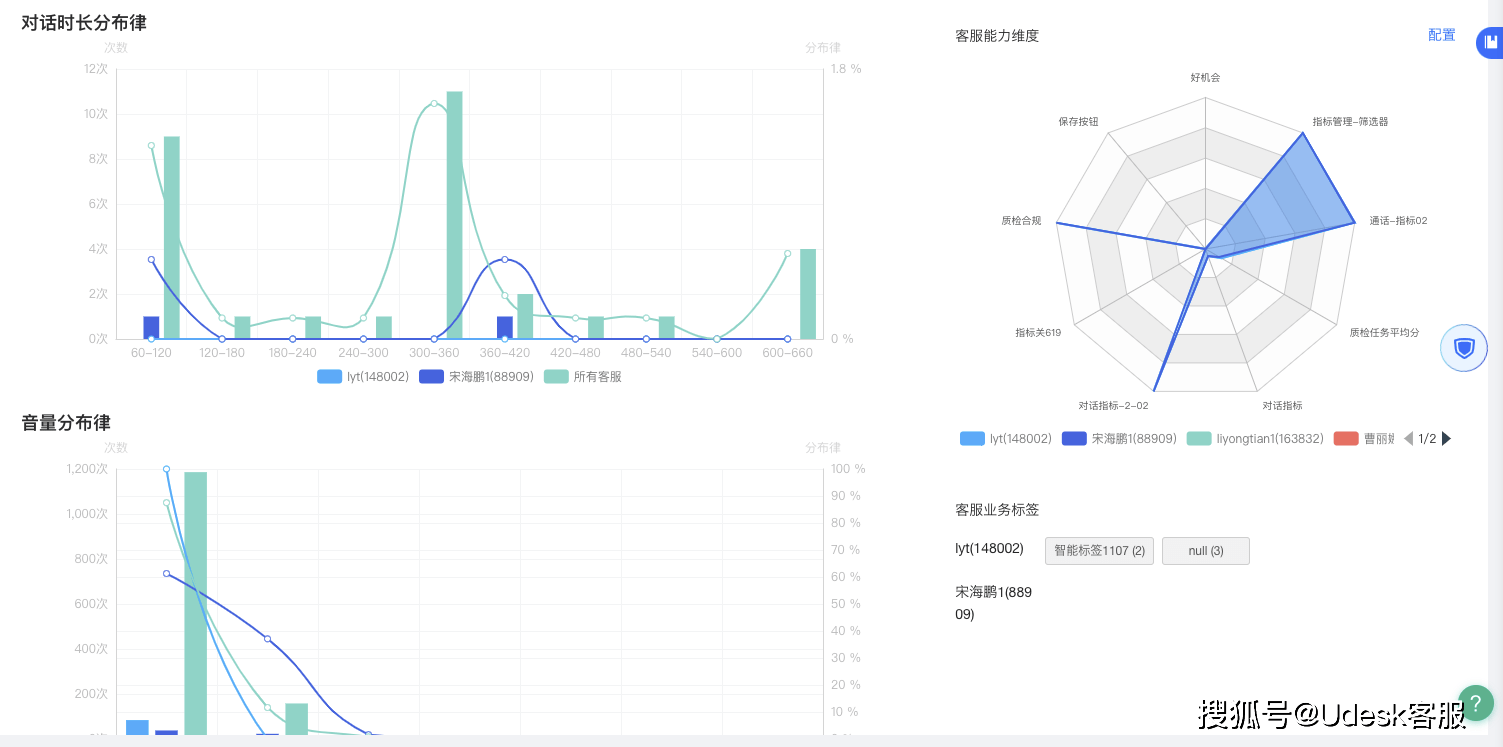Click the 通话-指标02 radar axis label

pyautogui.click(x=1398, y=220)
